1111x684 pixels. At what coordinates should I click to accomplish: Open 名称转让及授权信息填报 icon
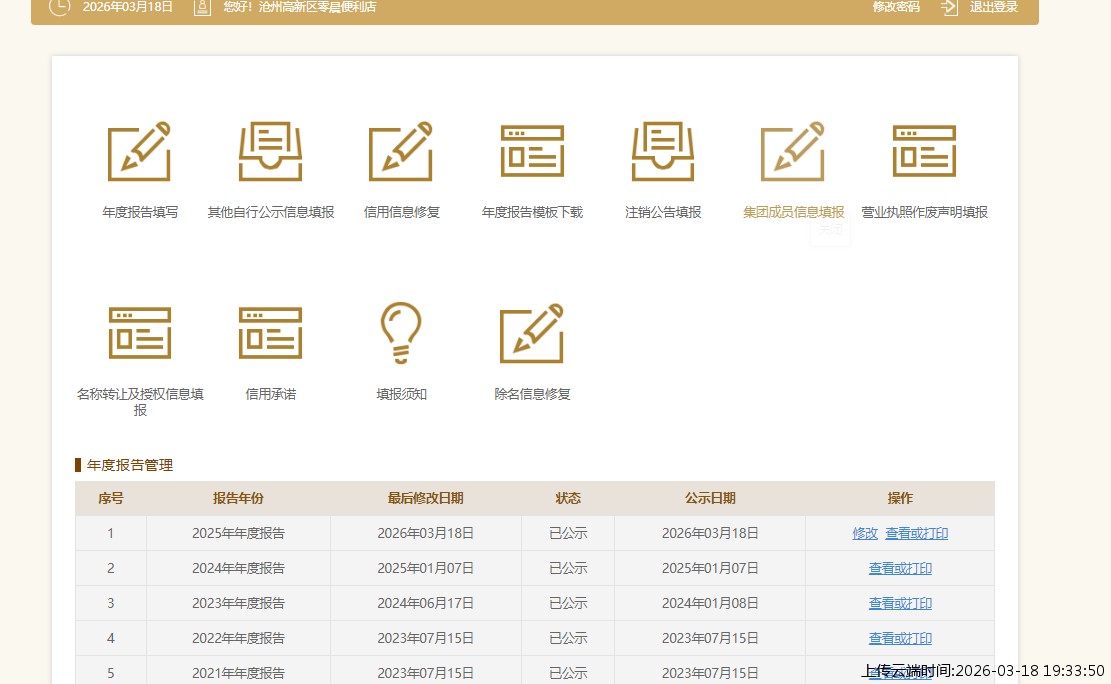click(x=139, y=333)
